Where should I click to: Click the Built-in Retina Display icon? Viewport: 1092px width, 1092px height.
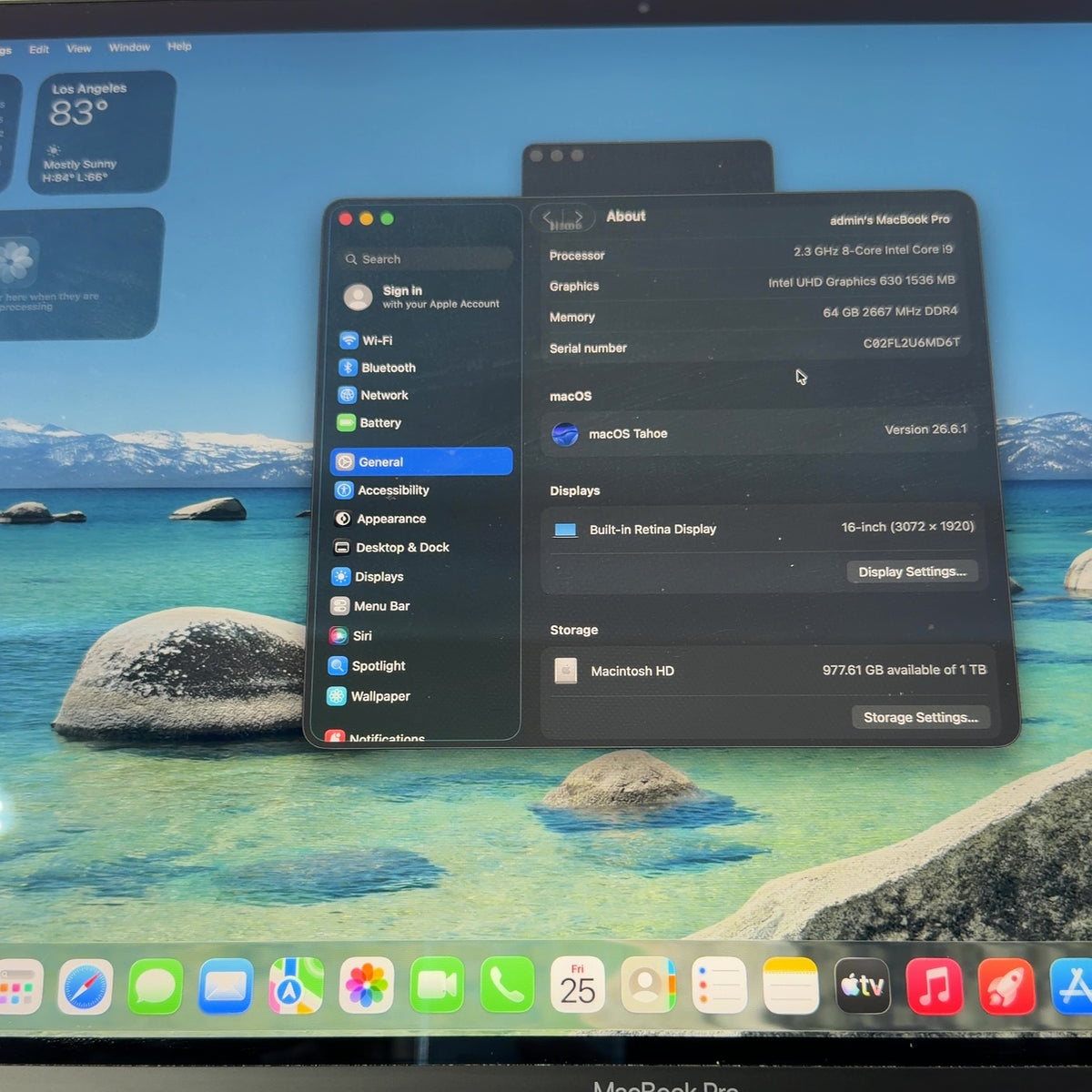(x=566, y=530)
